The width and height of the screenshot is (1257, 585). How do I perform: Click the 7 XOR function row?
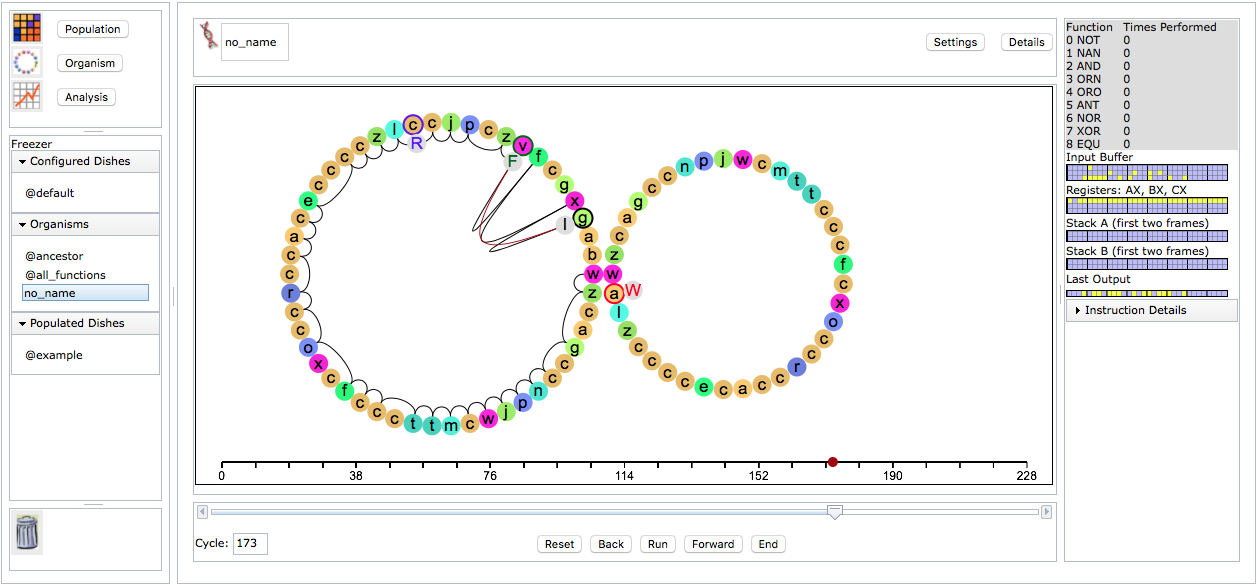pos(1152,131)
